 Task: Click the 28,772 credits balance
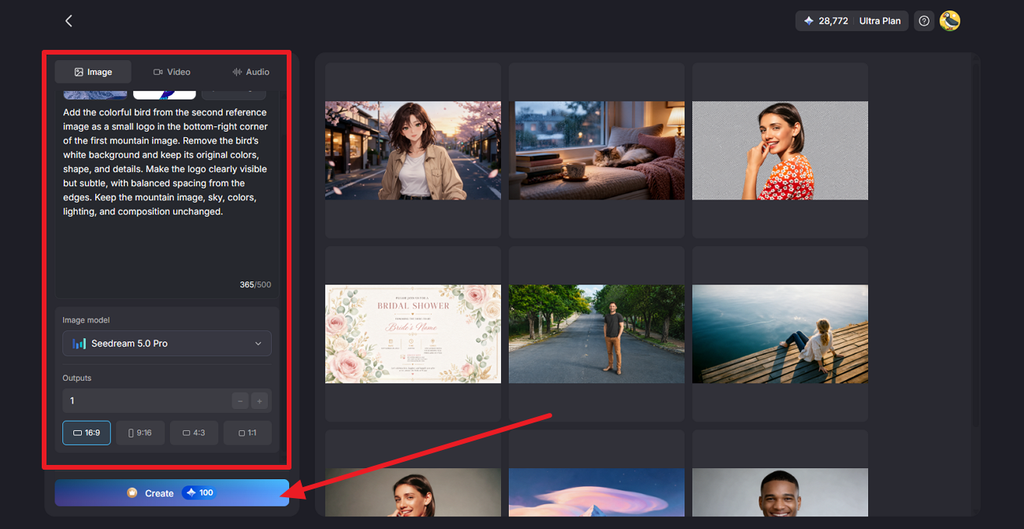coord(833,21)
